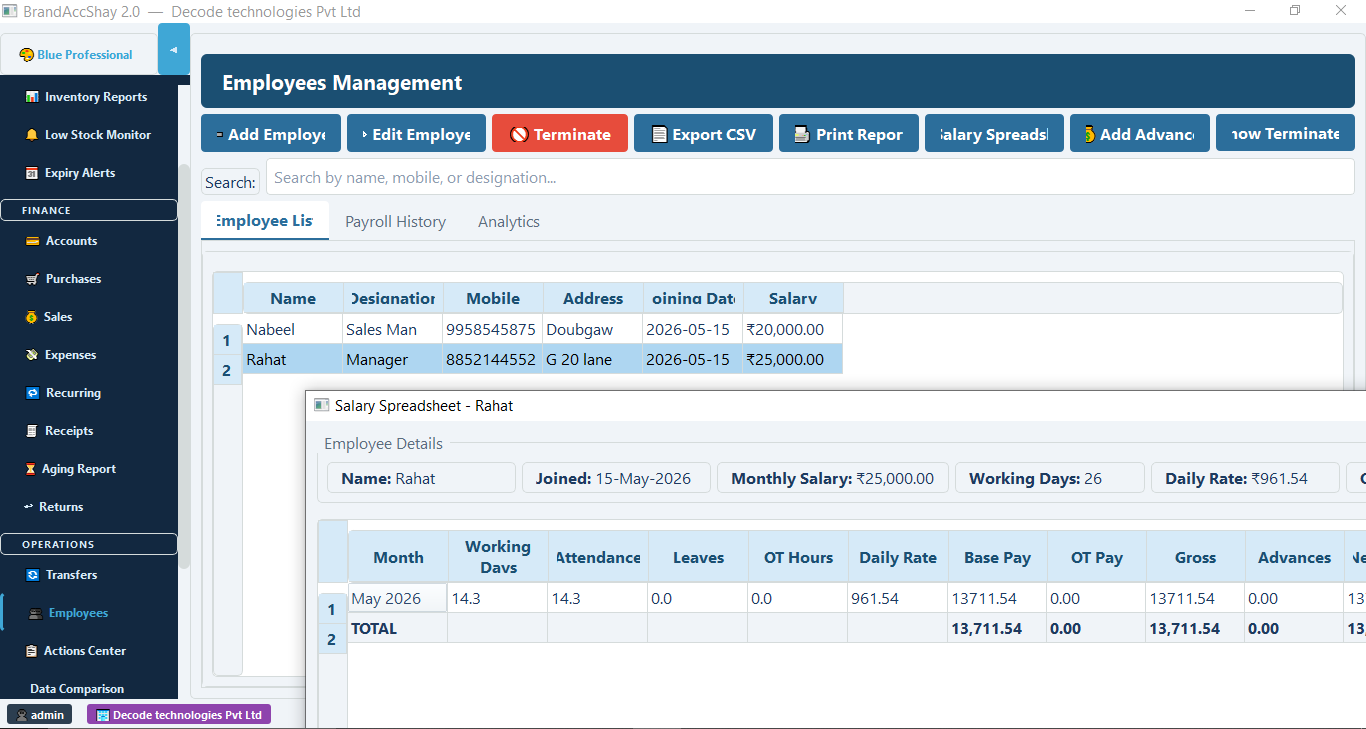1366x729 pixels.
Task: Click the Edit Employee button
Action: click(x=416, y=134)
